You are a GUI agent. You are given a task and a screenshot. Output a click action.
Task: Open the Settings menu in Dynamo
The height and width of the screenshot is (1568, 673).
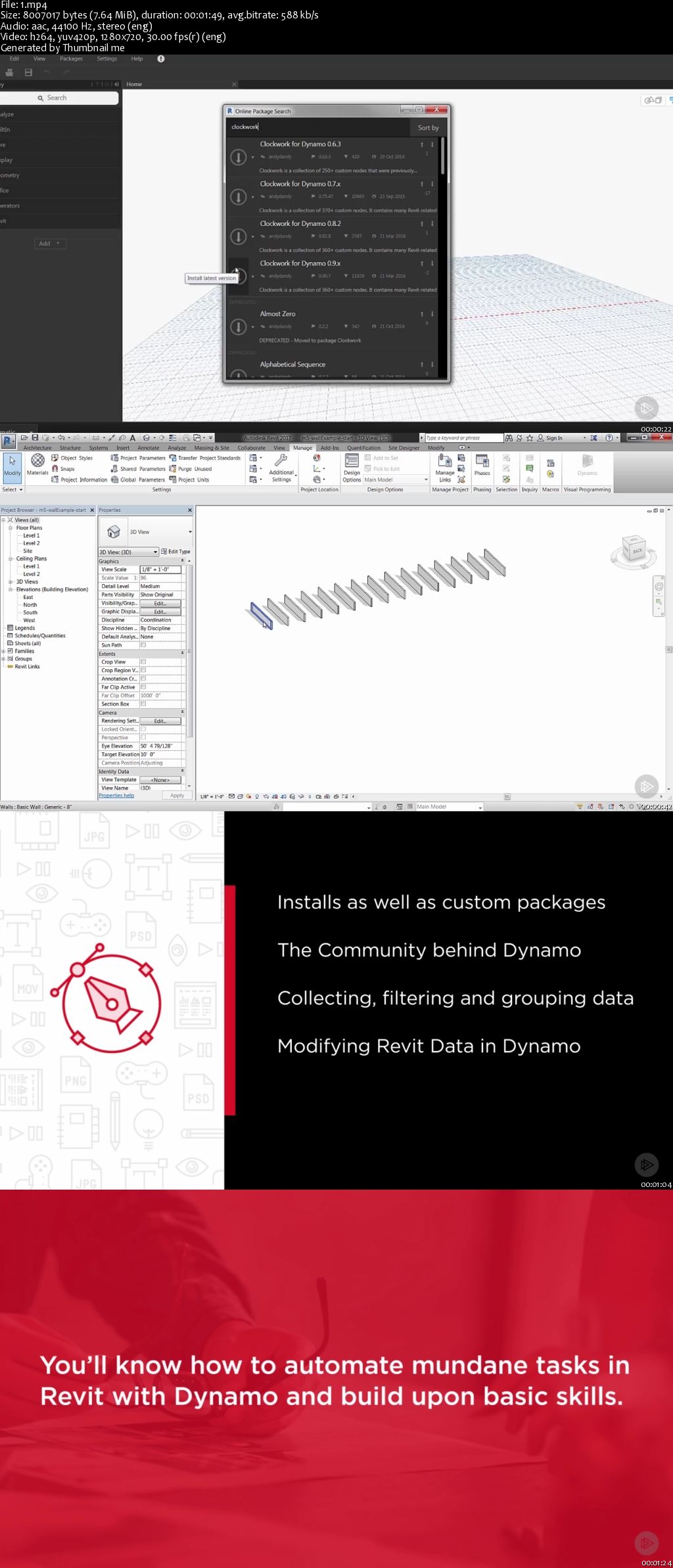click(106, 58)
